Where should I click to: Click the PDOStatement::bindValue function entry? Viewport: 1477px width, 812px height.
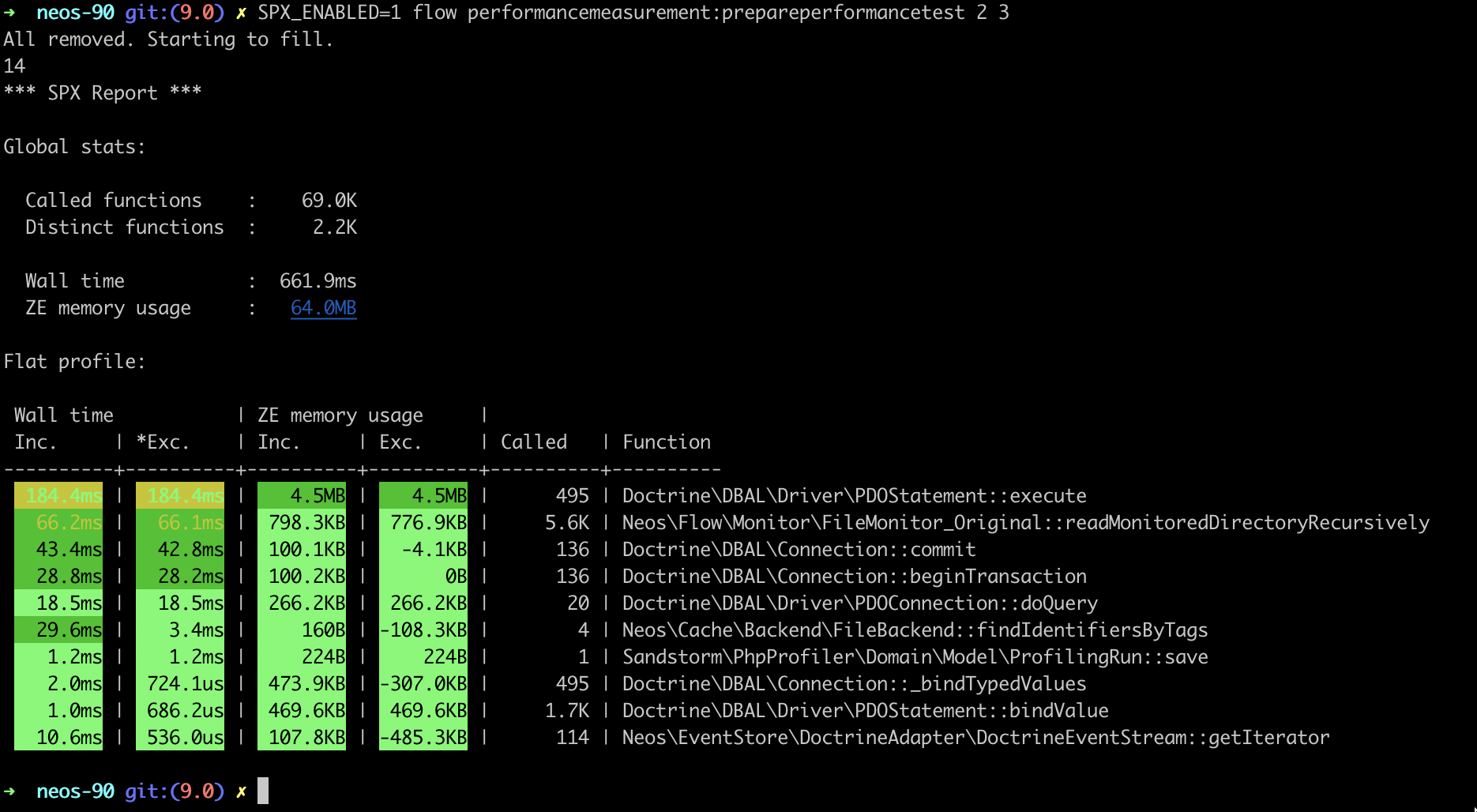coord(865,710)
